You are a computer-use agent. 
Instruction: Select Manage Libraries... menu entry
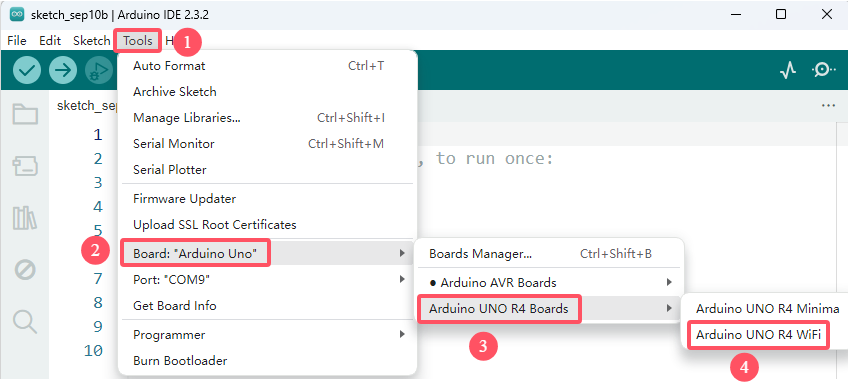point(267,118)
